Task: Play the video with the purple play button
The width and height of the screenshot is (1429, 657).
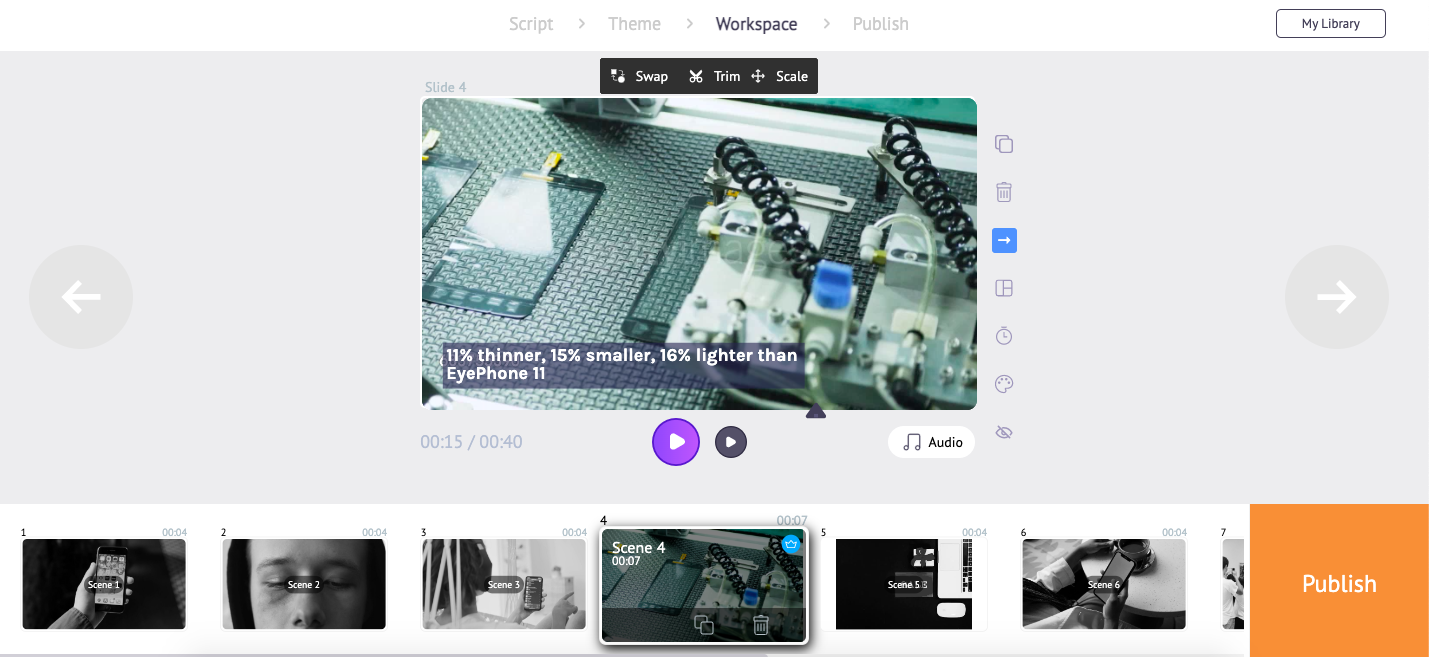Action: [676, 441]
